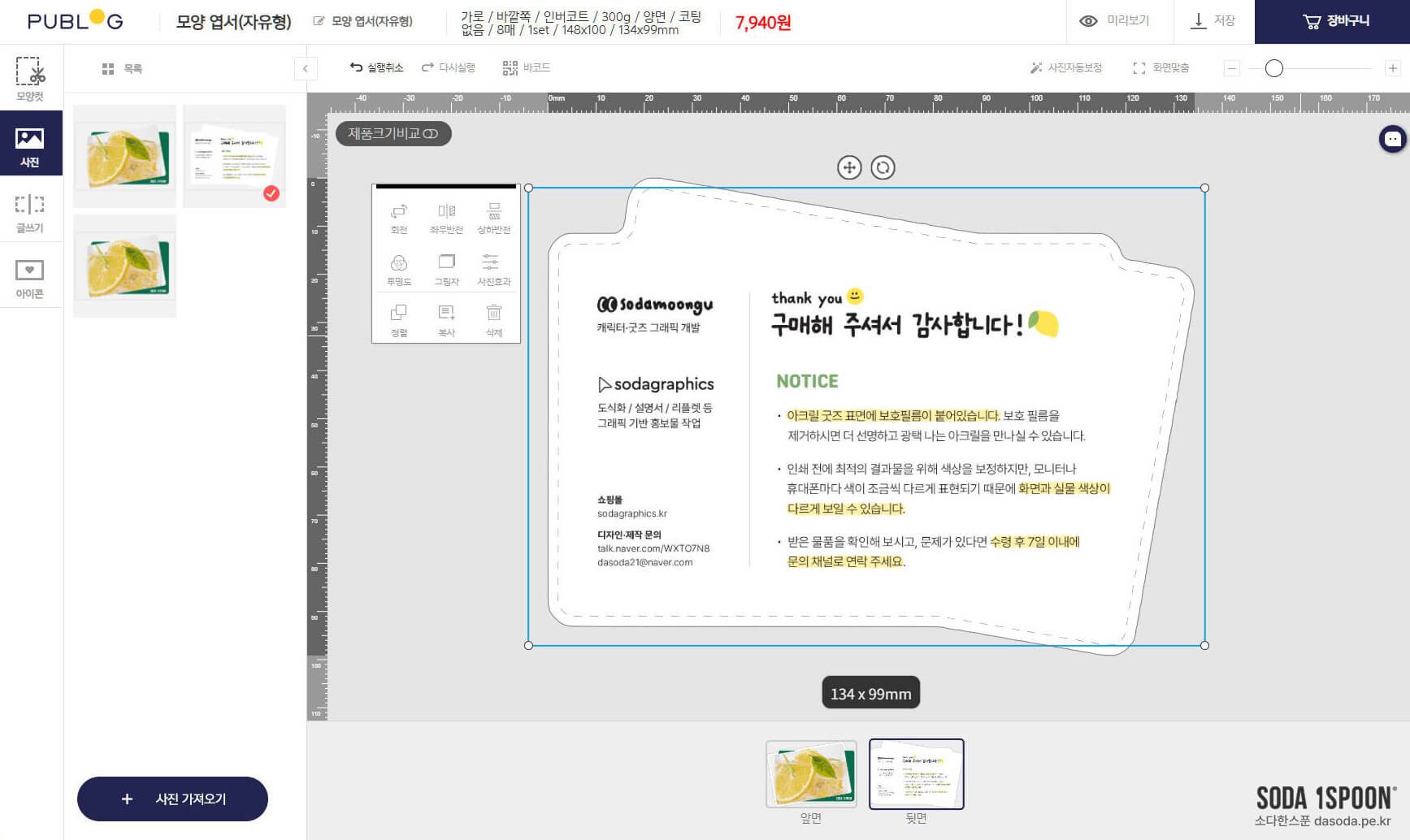Toggle the 제품크기비교 switch

393,133
